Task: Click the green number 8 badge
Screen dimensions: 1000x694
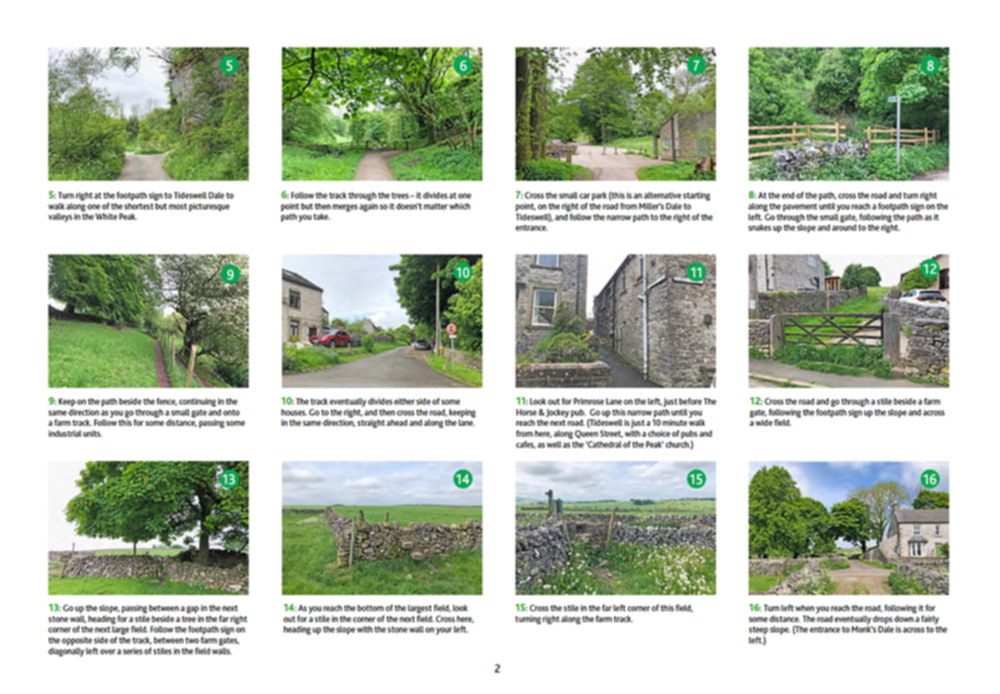Action: (x=930, y=66)
